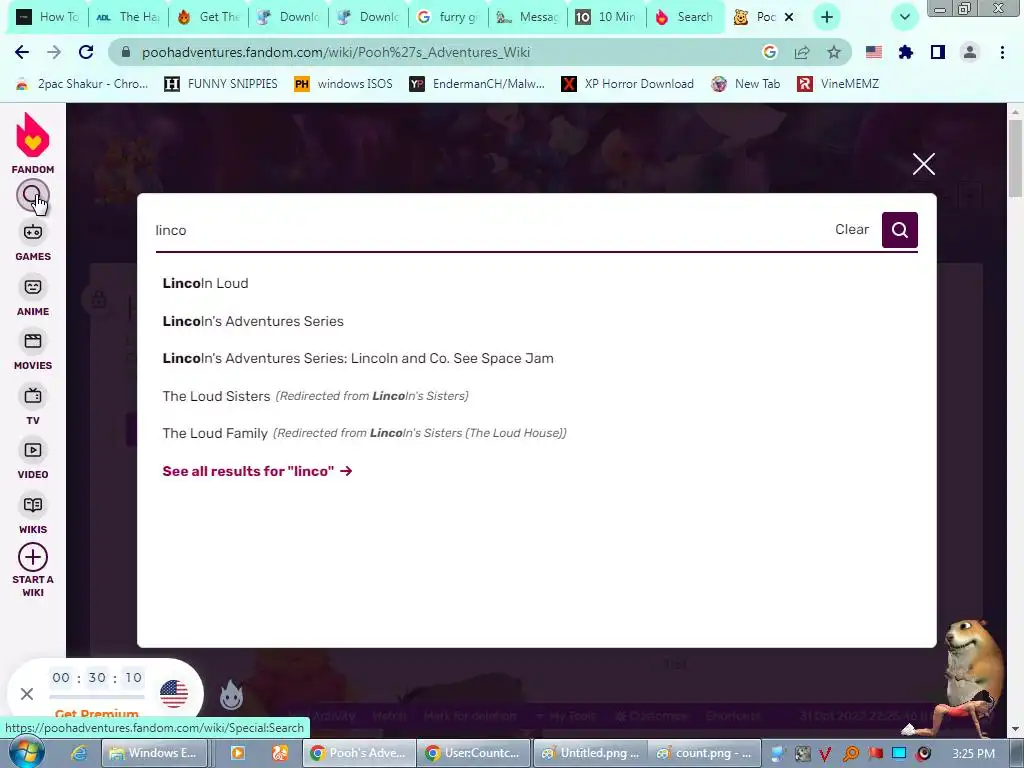The width and height of the screenshot is (1024, 768).
Task: Switch to the 'How To' tab
Action: (x=48, y=17)
